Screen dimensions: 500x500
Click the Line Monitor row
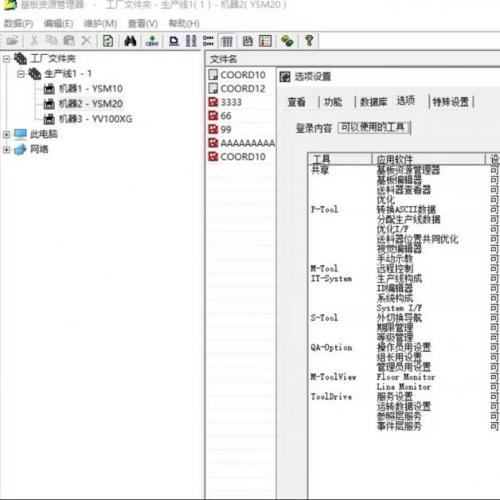tap(404, 387)
